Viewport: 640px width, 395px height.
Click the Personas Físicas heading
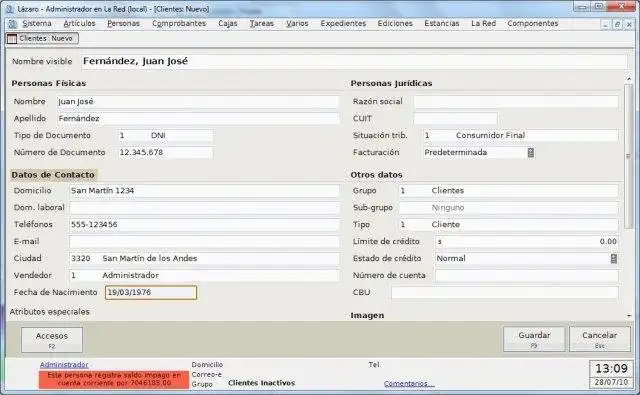[x=49, y=83]
